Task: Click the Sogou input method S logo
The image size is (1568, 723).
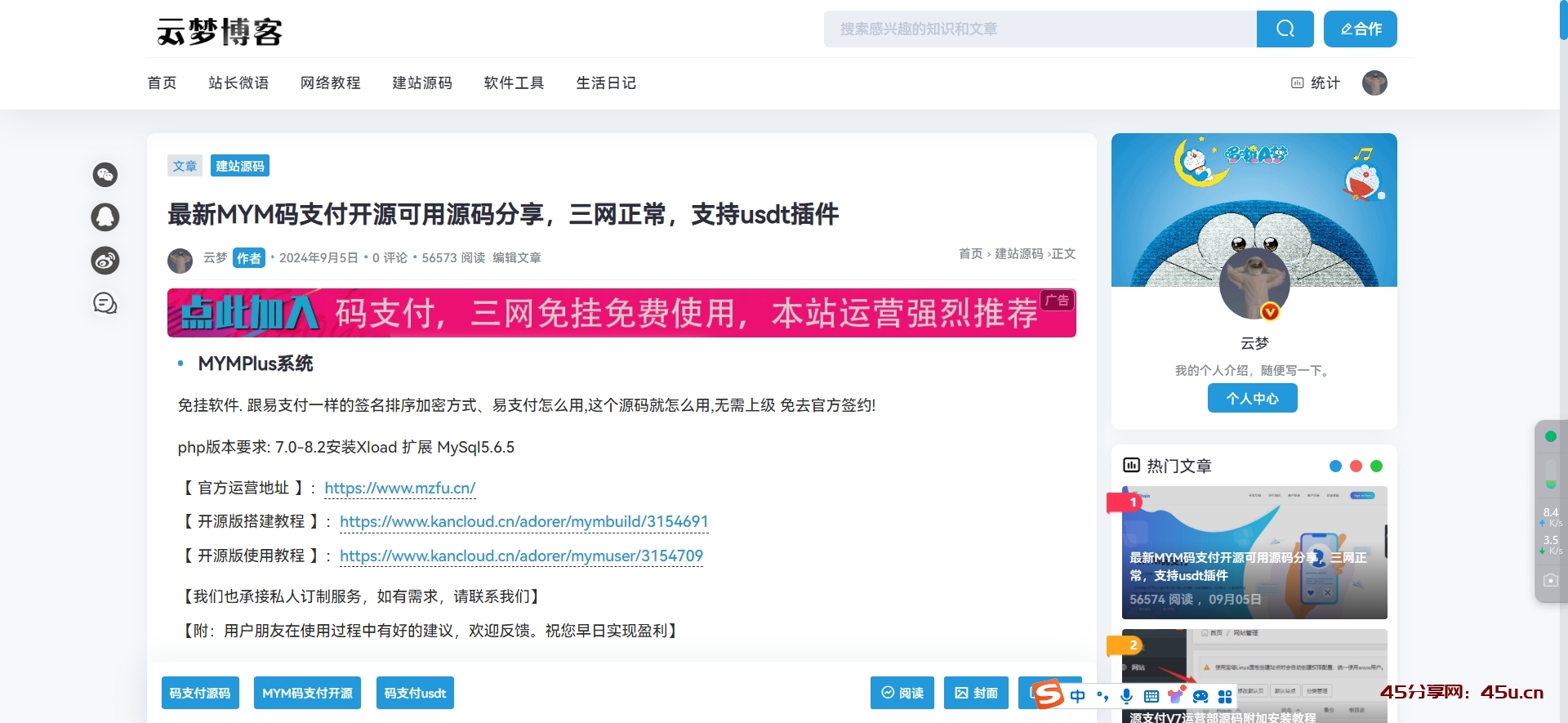Action: tap(1048, 695)
